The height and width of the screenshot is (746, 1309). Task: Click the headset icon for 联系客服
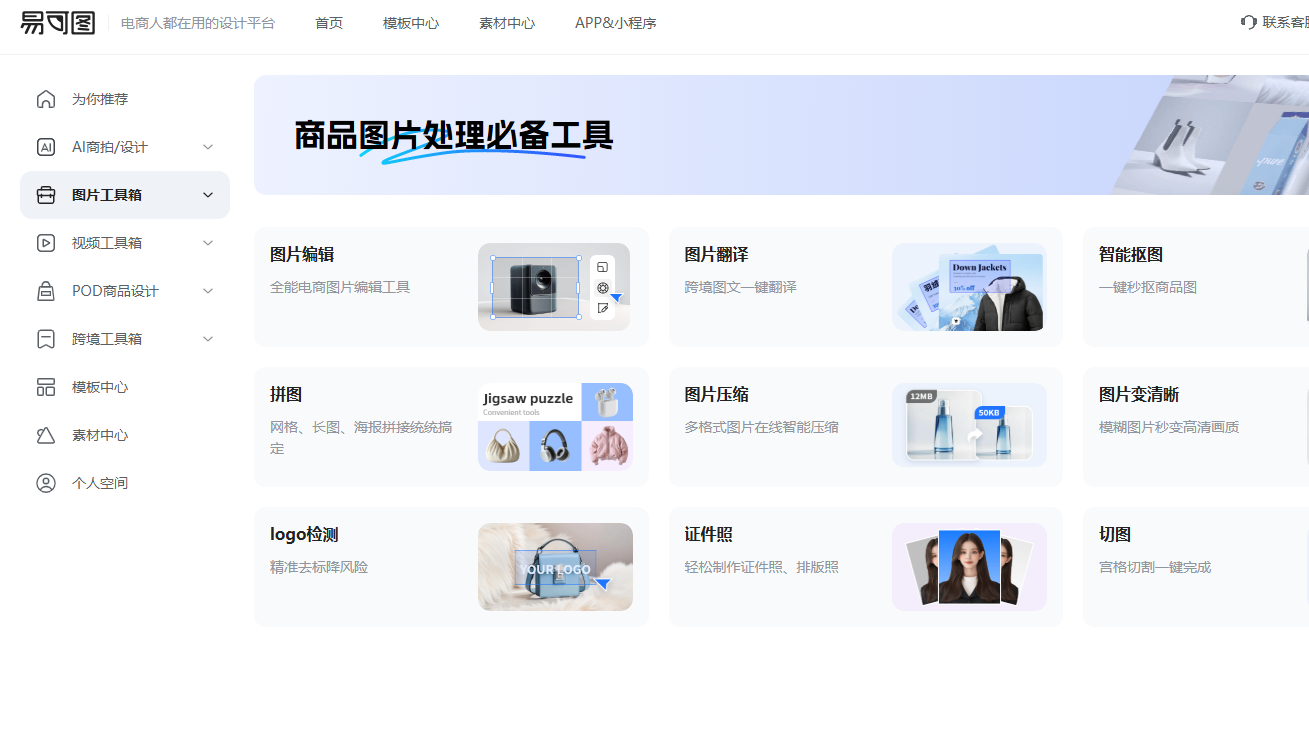coord(1248,22)
